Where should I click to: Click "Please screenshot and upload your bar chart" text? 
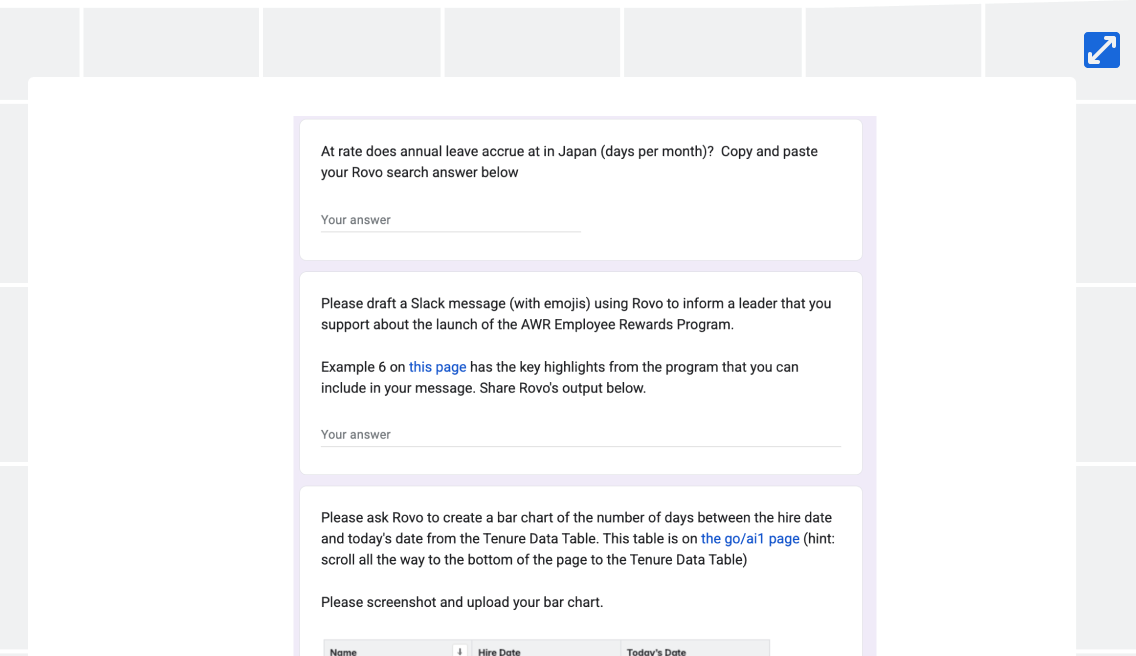tap(462, 602)
